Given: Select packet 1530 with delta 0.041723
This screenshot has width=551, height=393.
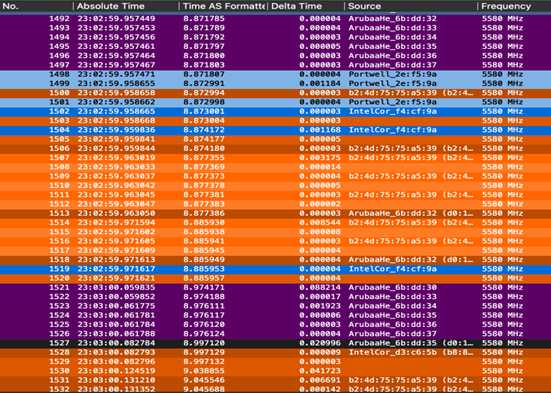Looking at the screenshot, I should 276,371.
